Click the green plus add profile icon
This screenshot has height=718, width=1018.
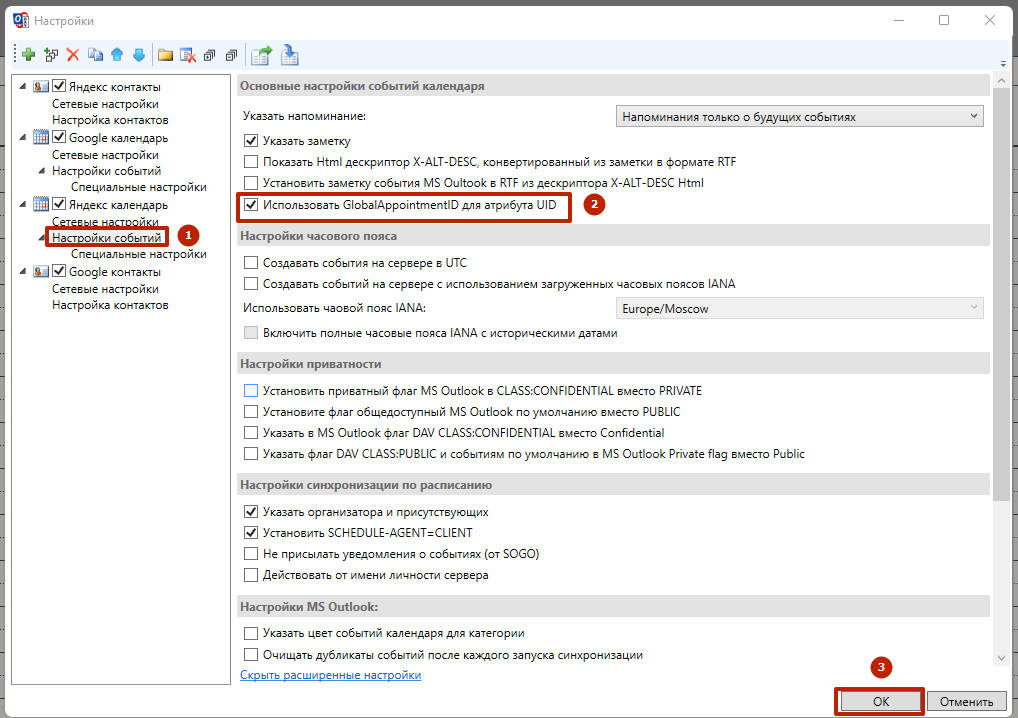click(29, 55)
